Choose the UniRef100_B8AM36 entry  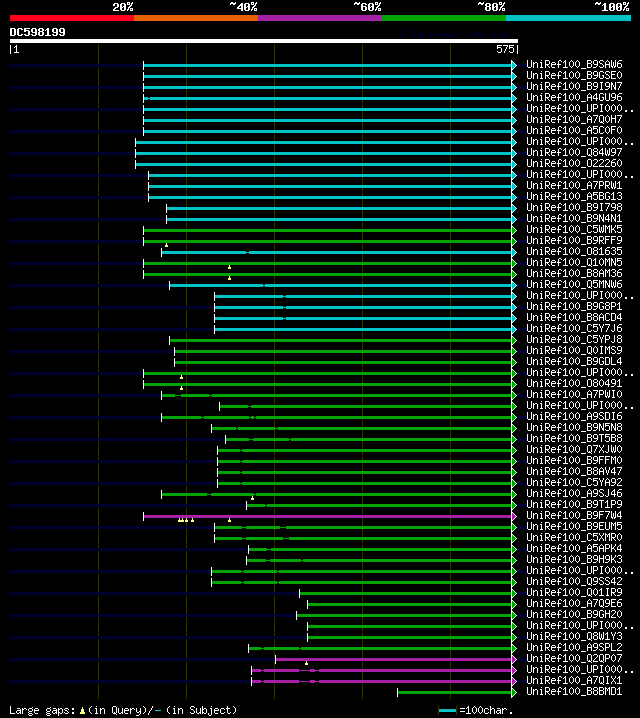point(574,273)
